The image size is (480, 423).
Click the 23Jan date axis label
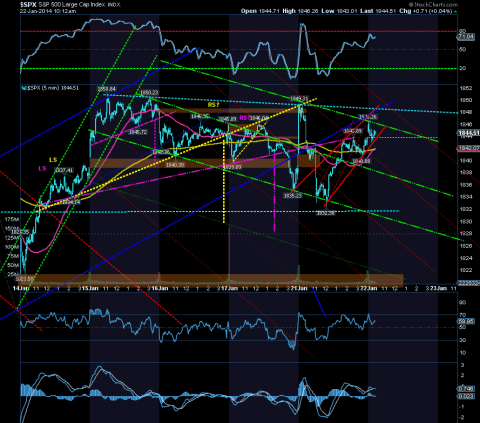439,288
